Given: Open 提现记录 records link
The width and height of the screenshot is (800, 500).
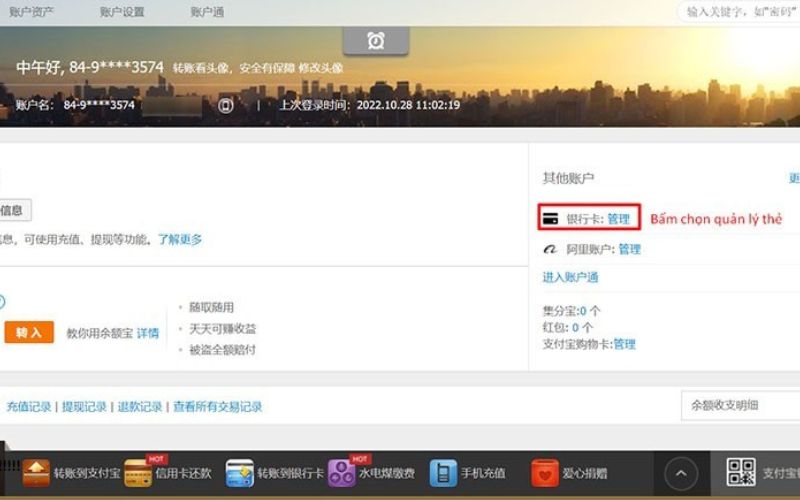Looking at the screenshot, I should click(x=84, y=407).
